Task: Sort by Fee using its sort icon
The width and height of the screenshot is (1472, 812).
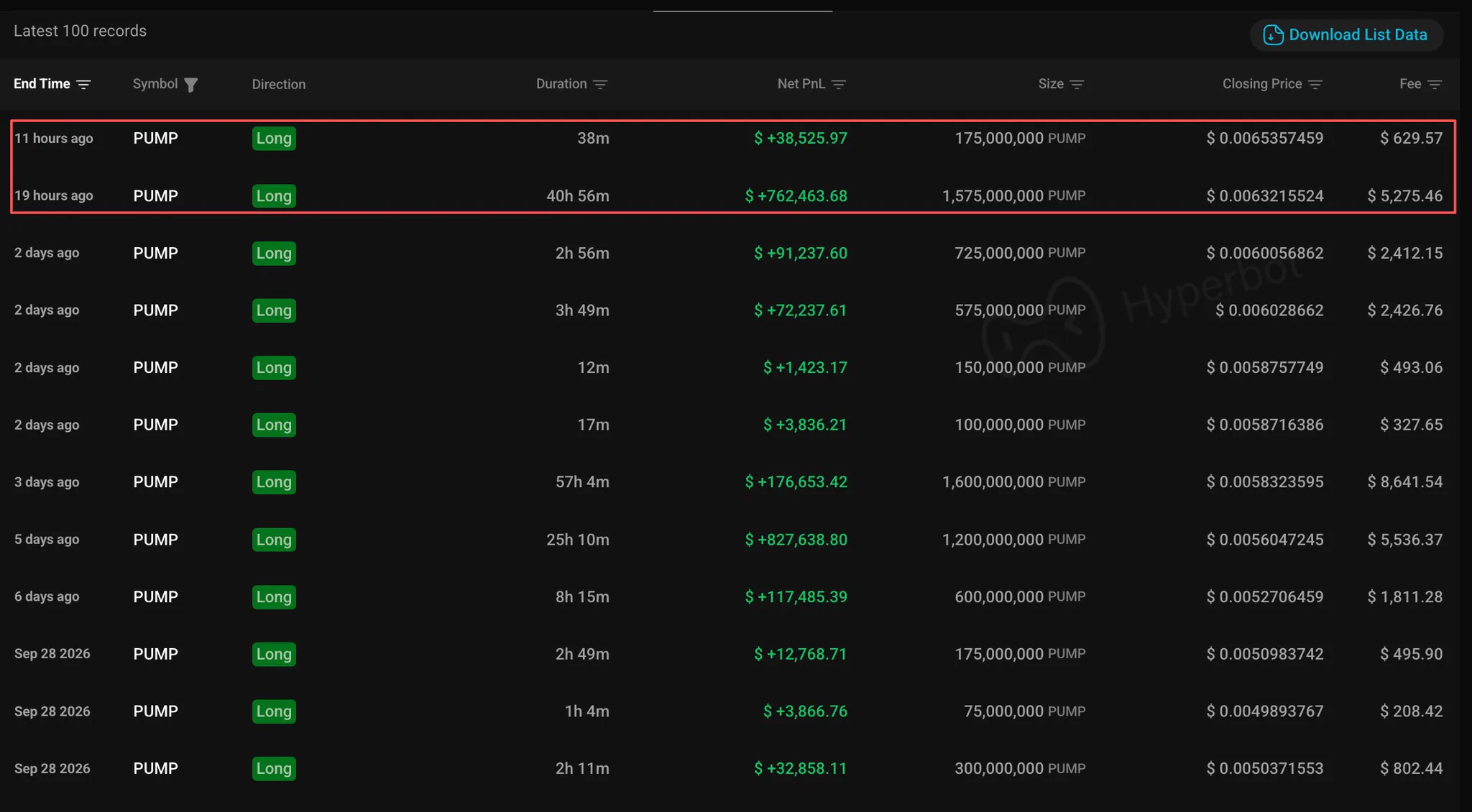Action: [1435, 85]
